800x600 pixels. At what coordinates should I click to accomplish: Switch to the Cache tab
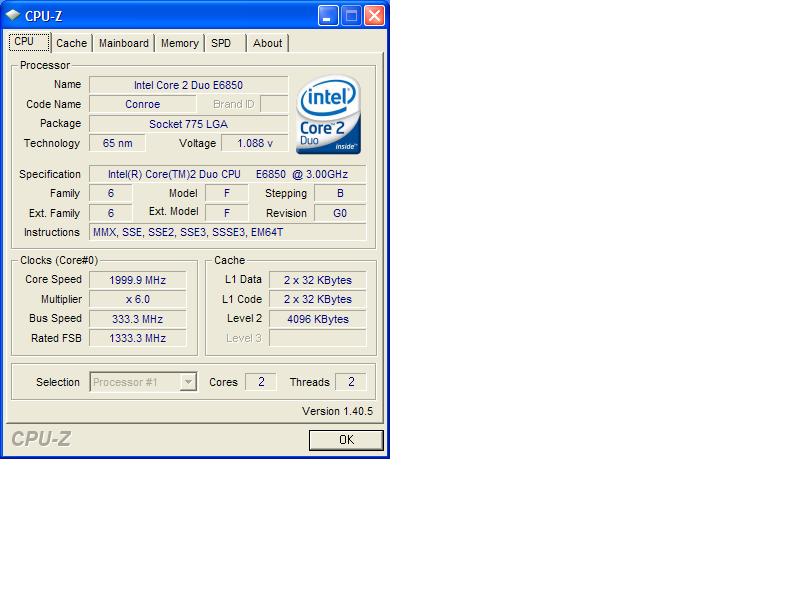coord(71,43)
